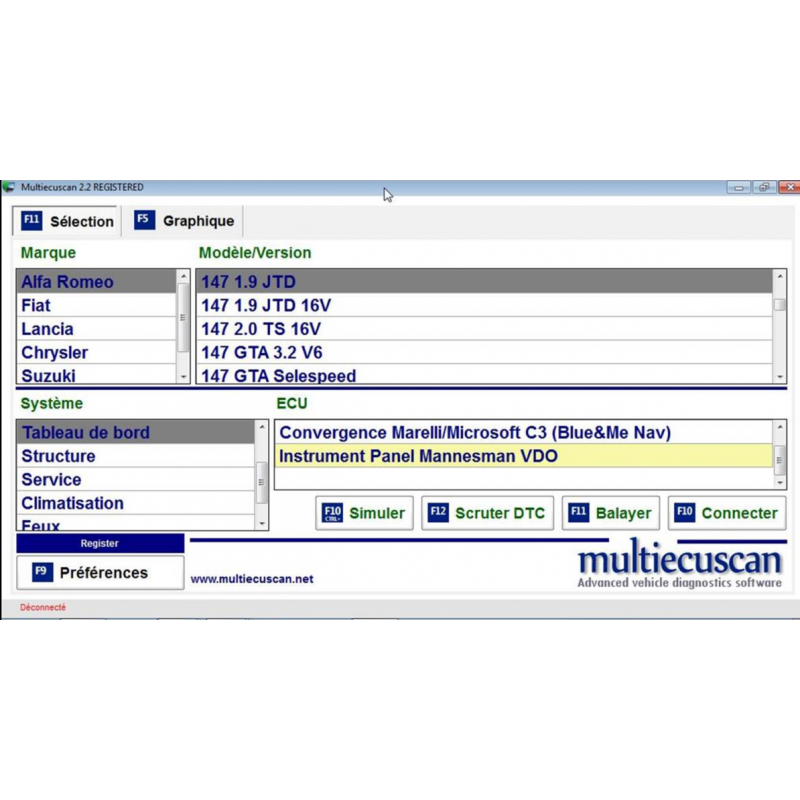Select Tableau de bord system

(136, 432)
